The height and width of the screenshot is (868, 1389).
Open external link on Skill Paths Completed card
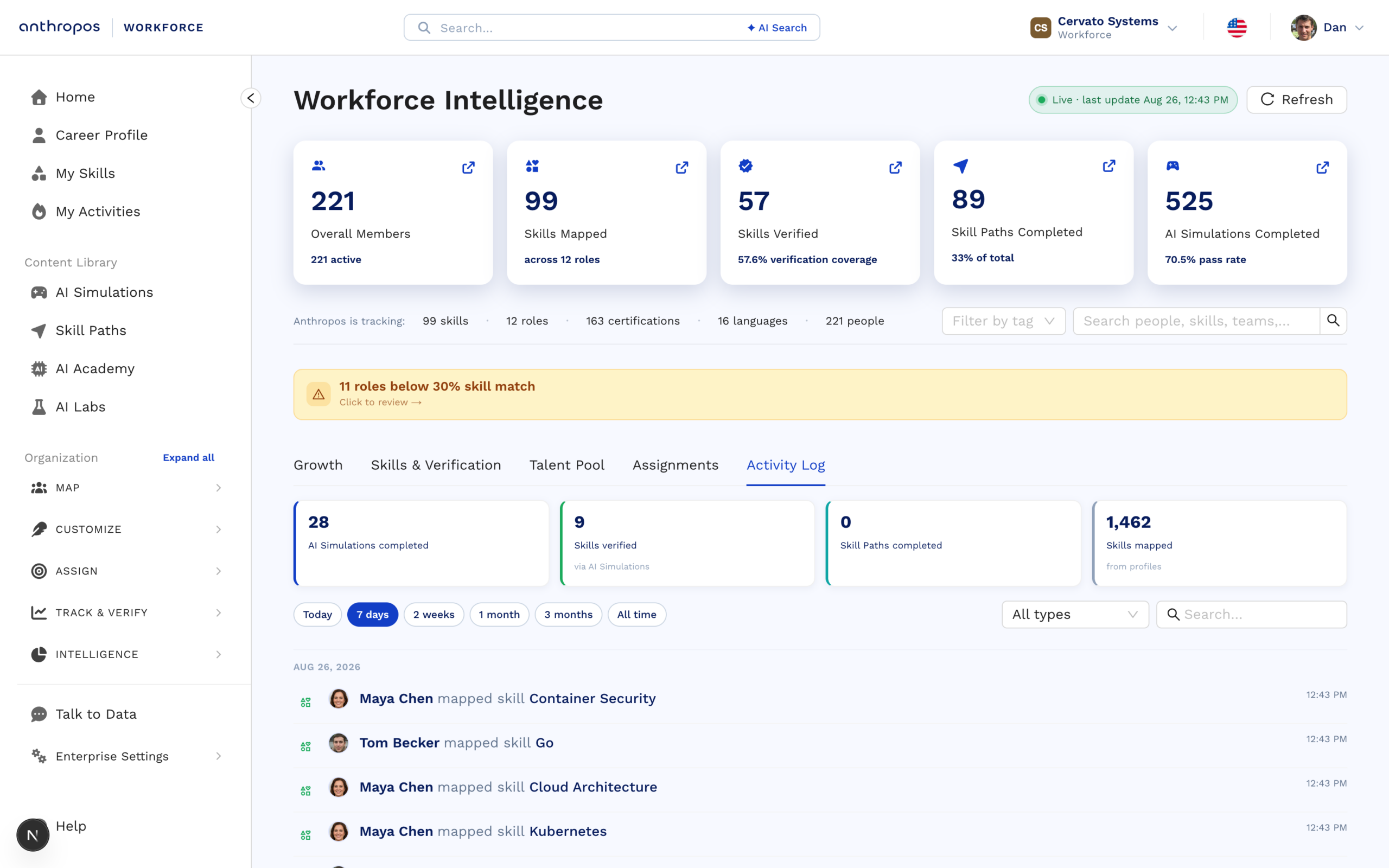tap(1109, 166)
